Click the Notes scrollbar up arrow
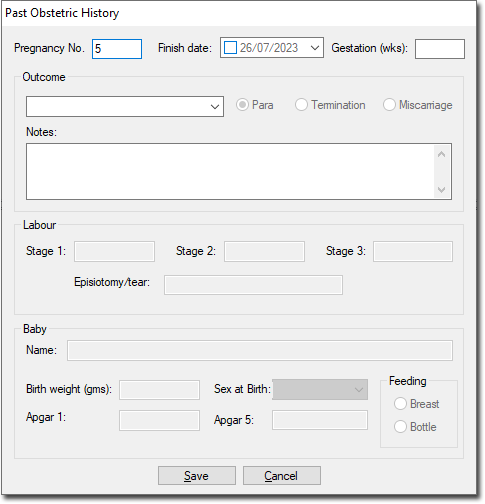Image resolution: width=485 pixels, height=504 pixels. pyautogui.click(x=442, y=154)
